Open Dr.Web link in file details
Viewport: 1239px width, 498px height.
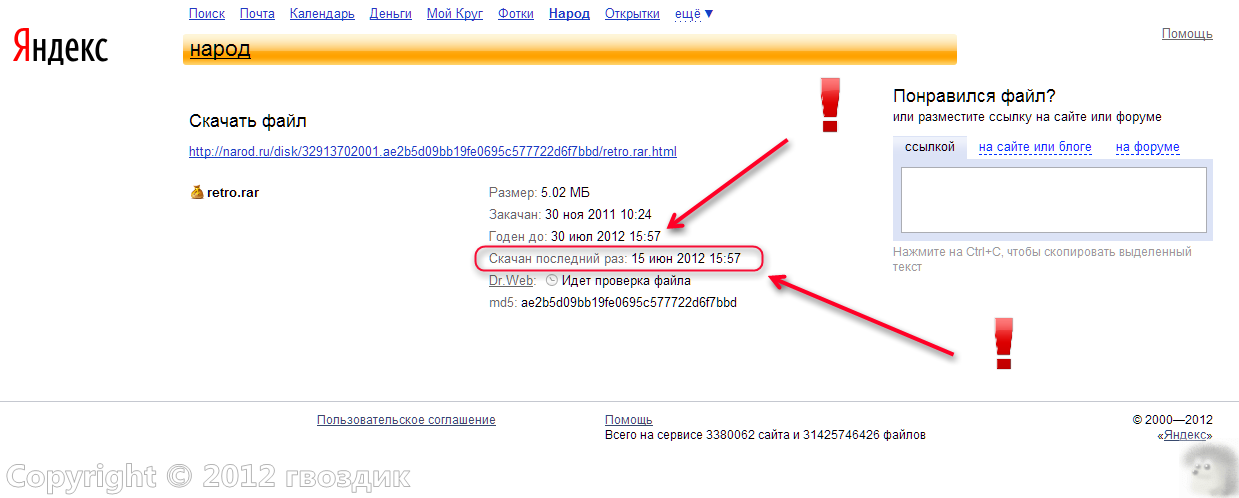(512, 281)
